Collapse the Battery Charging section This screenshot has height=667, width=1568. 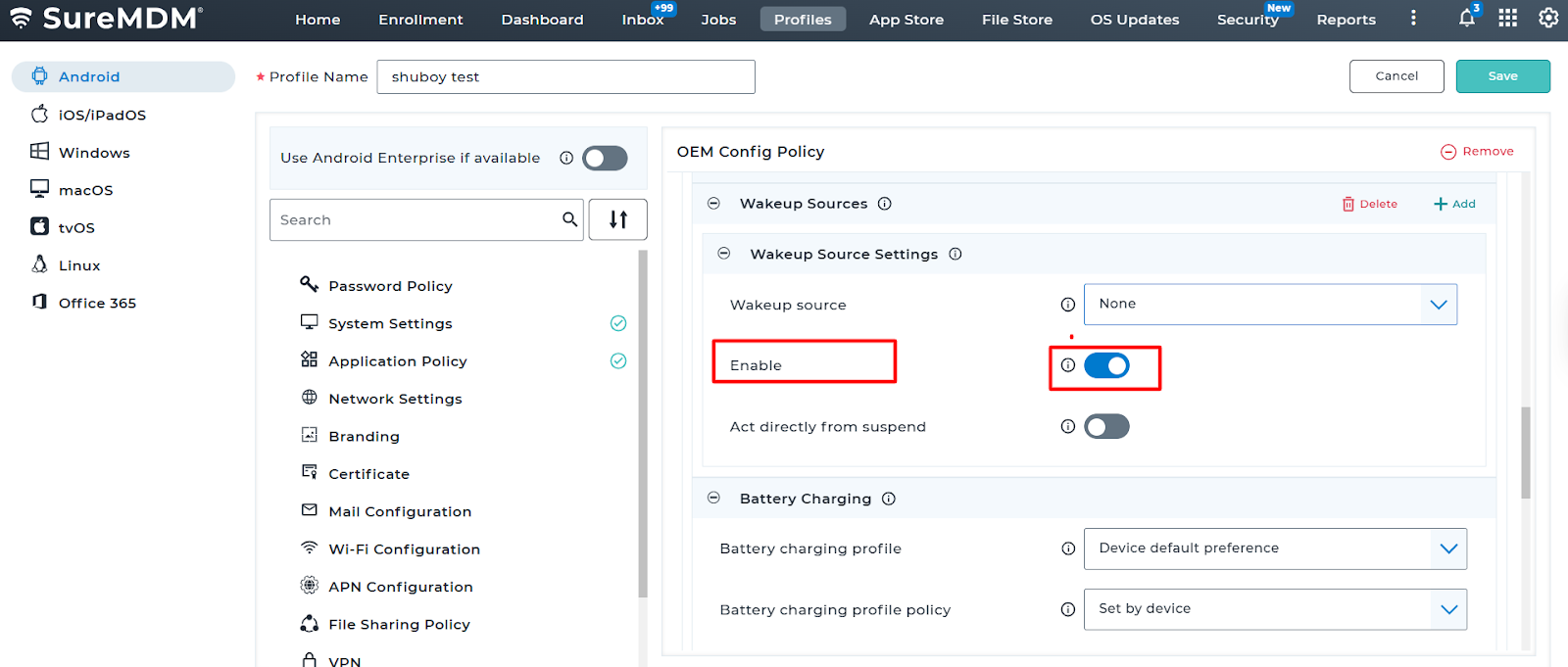tap(714, 499)
